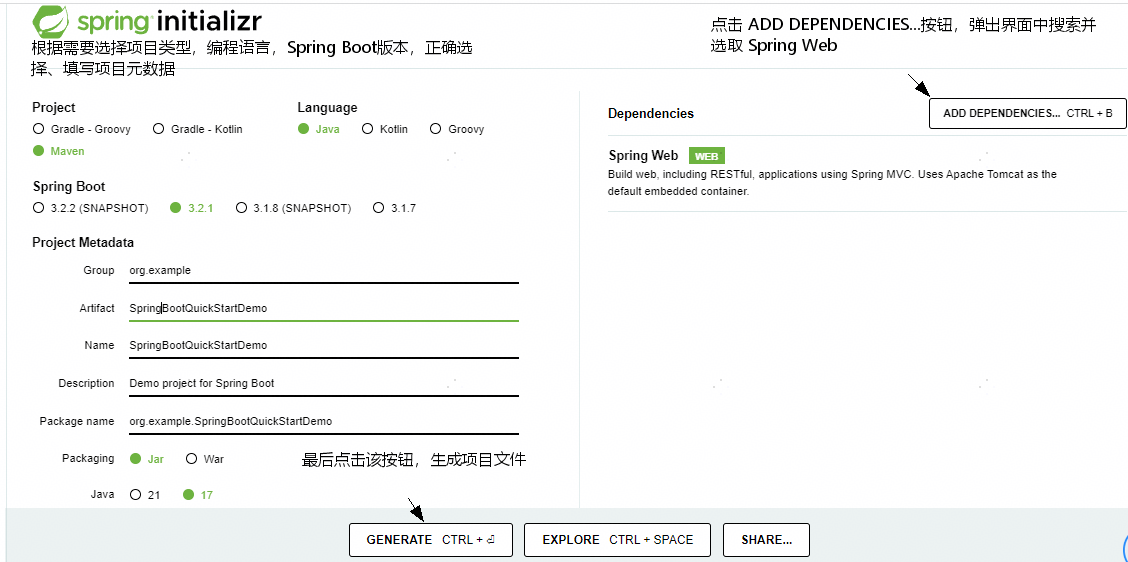Click the Project Metadata heading
This screenshot has width=1128, height=562.
pos(83,243)
